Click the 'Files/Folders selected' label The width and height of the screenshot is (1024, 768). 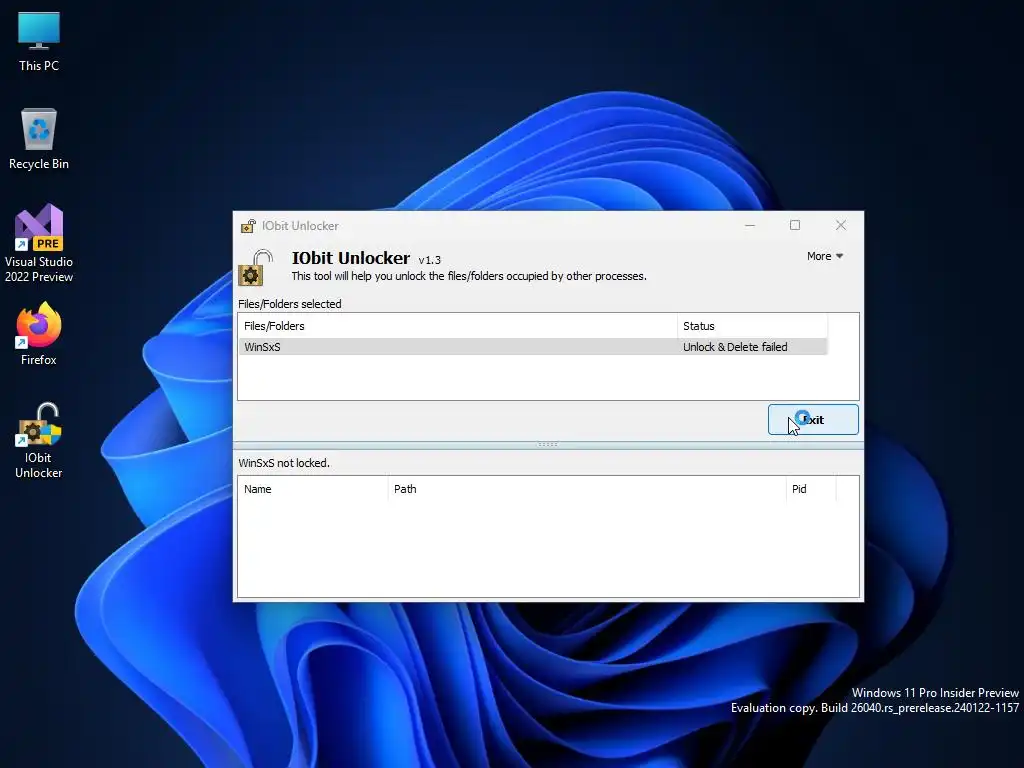(x=289, y=304)
